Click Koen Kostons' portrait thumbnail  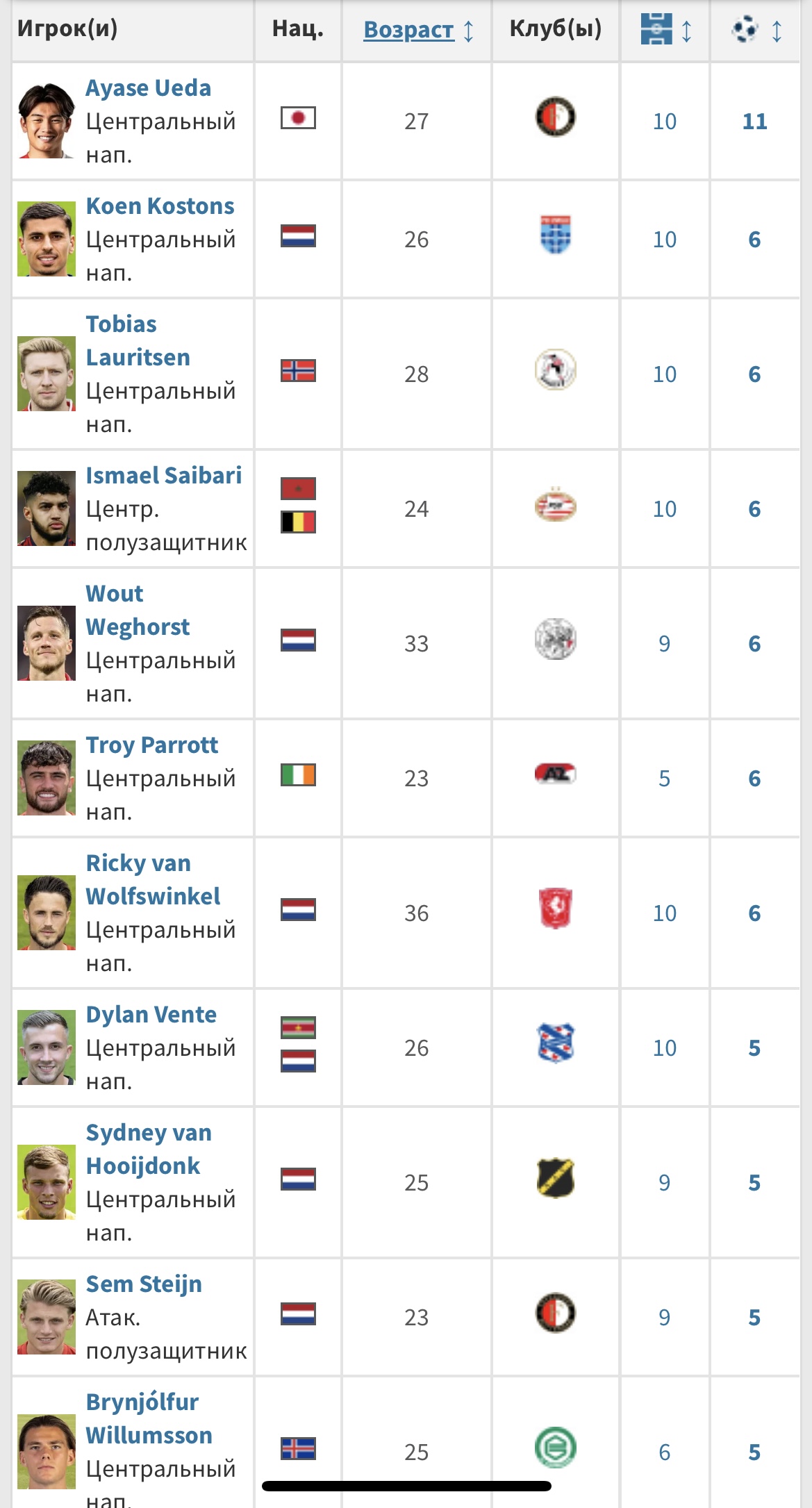pyautogui.click(x=47, y=239)
